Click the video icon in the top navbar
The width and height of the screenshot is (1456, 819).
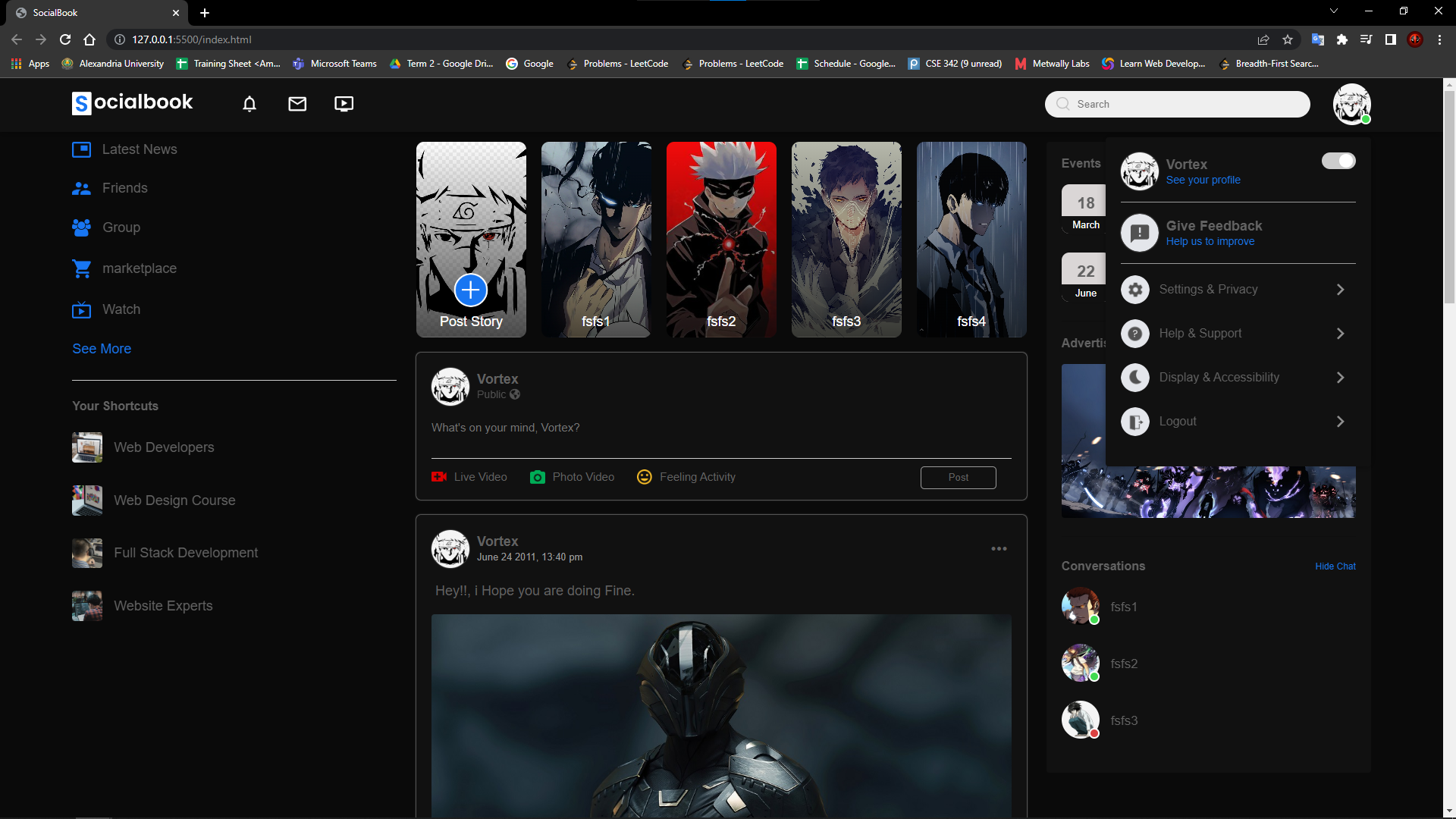point(344,104)
